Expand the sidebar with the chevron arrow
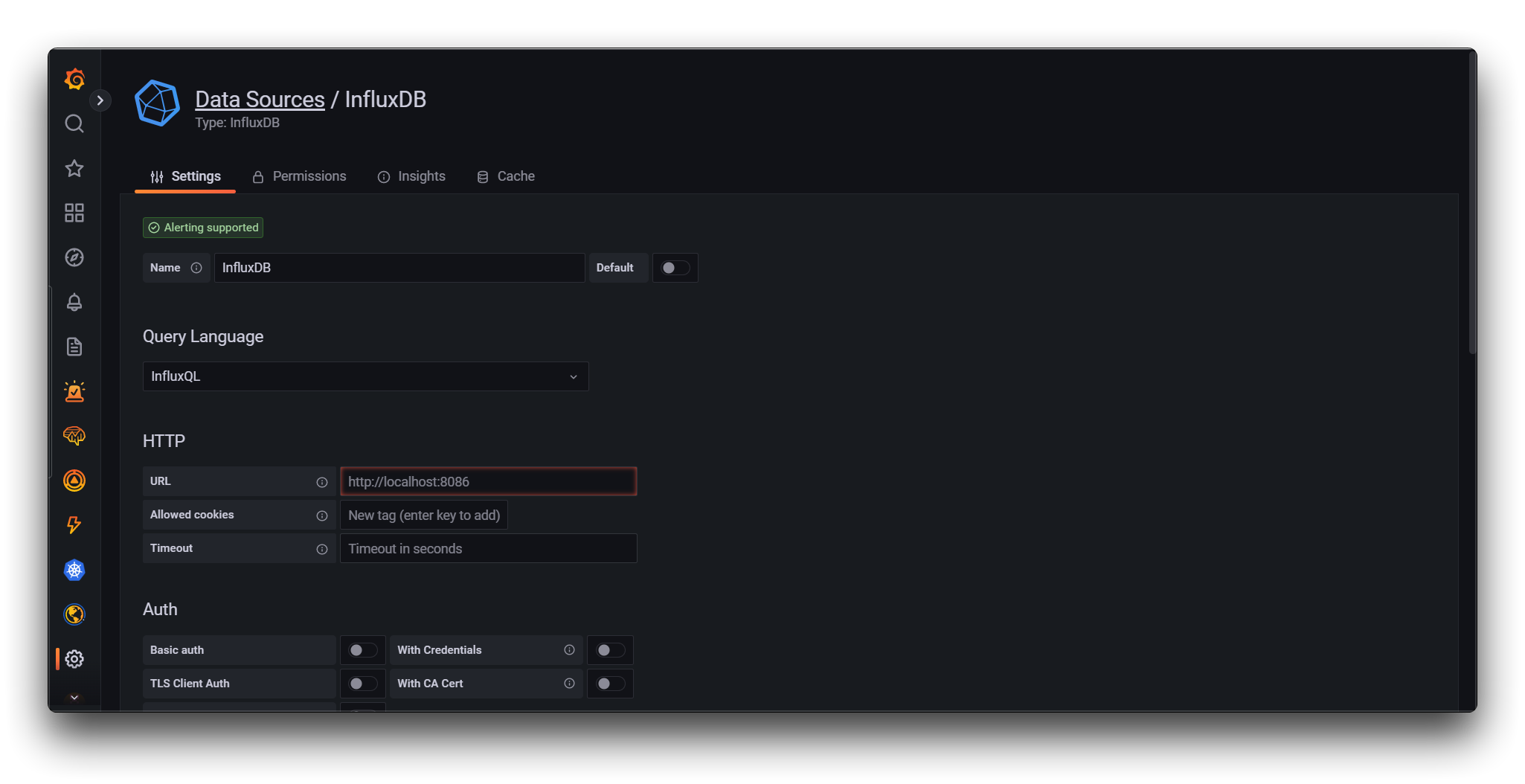Image resolution: width=1525 pixels, height=784 pixels. click(100, 100)
